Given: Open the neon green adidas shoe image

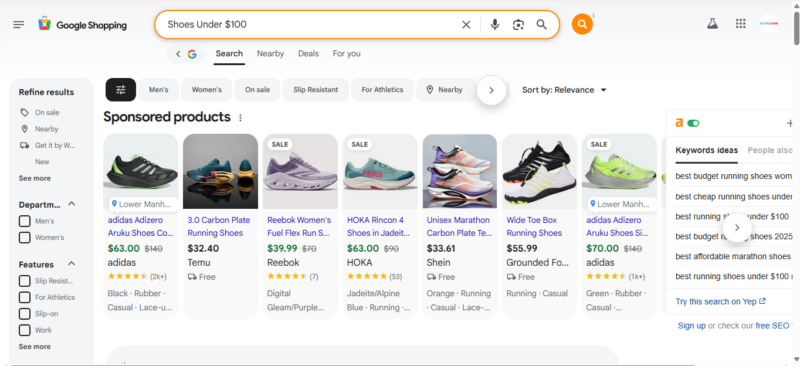Looking at the screenshot, I should (619, 172).
